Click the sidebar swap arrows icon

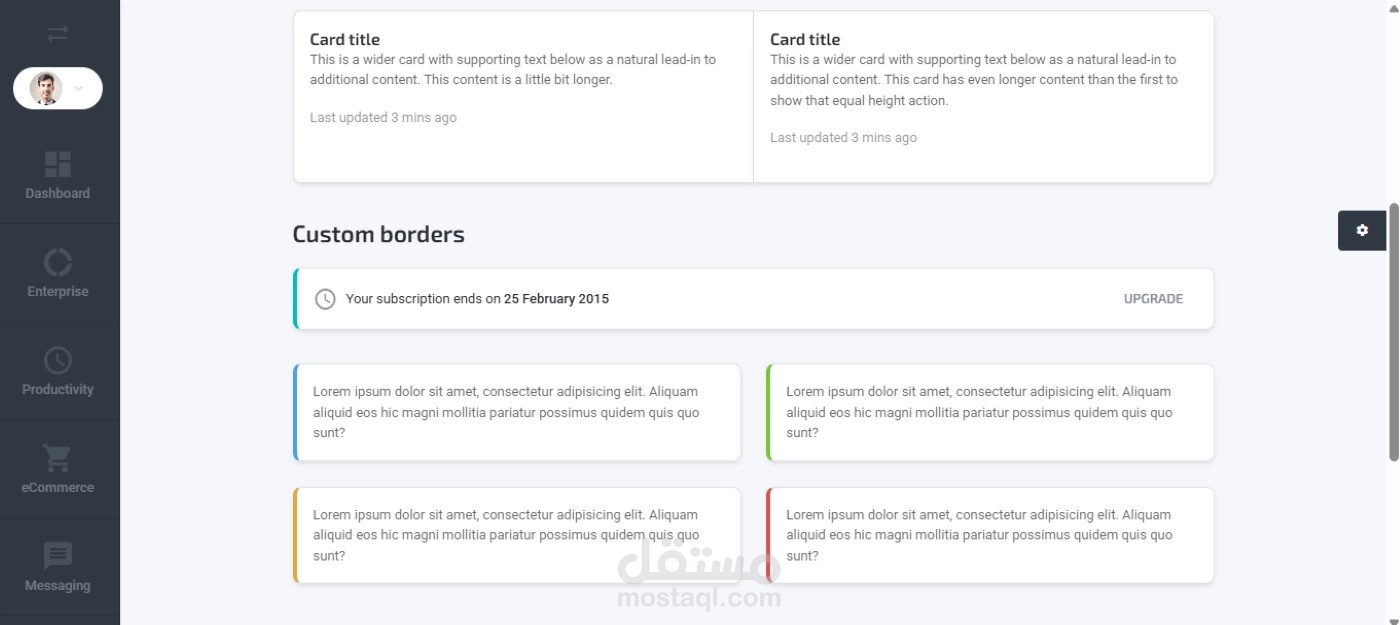58,34
